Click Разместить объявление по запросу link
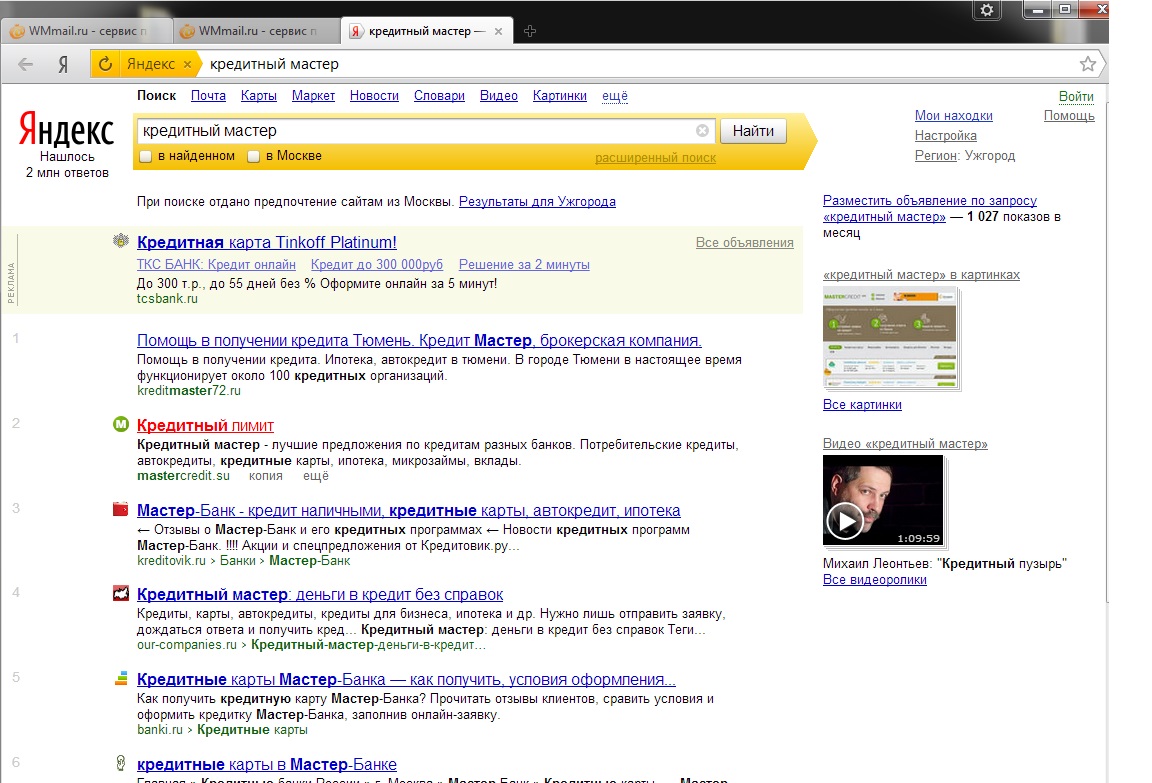This screenshot has height=783, width=1152. (x=929, y=209)
